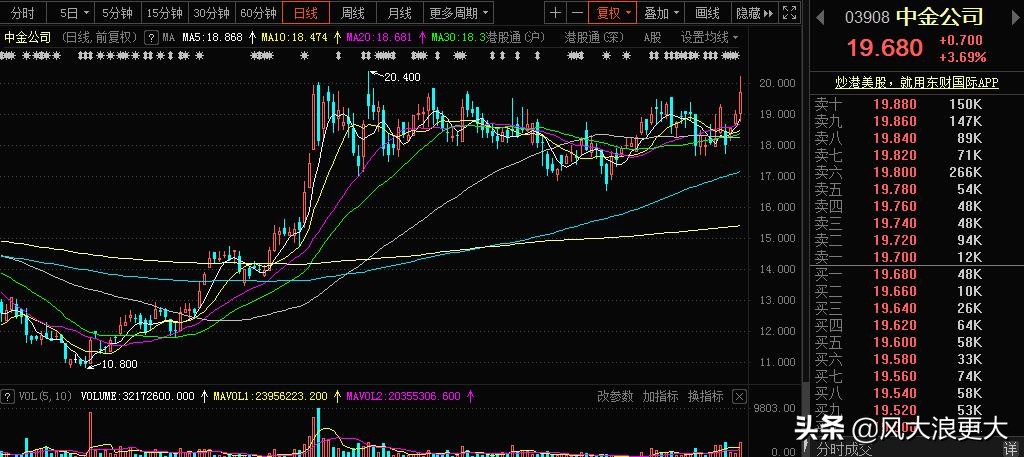The height and width of the screenshot is (457, 1024).
Task: Open the 更多周期 period dropdown
Action: coord(459,13)
